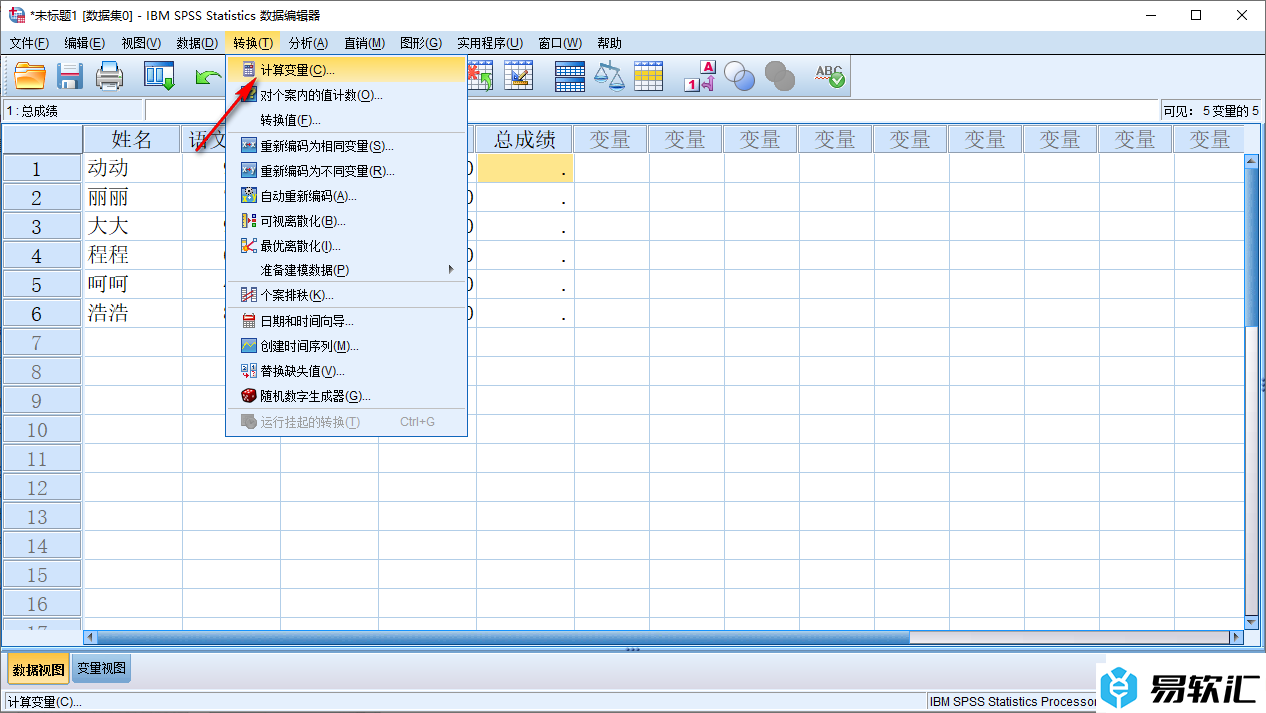
Task: Click the cell containing 丽丽
Action: click(x=133, y=197)
